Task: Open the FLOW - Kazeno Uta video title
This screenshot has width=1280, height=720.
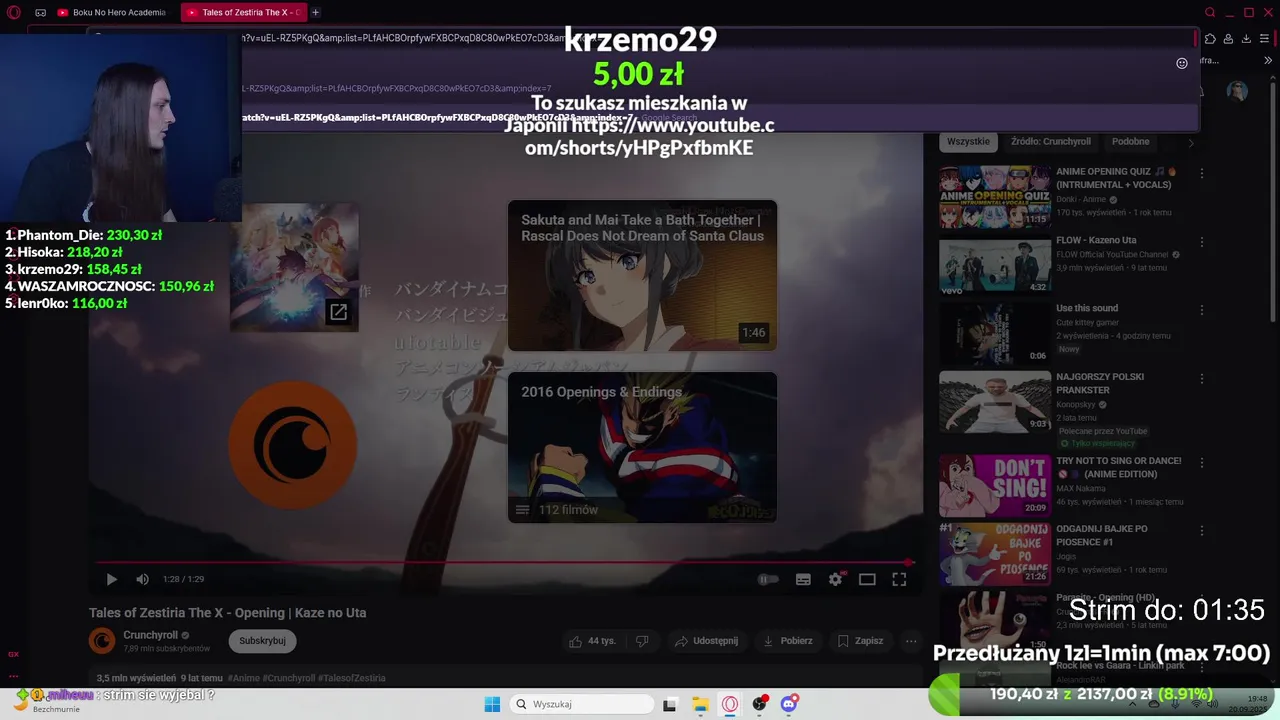Action: (x=1096, y=240)
